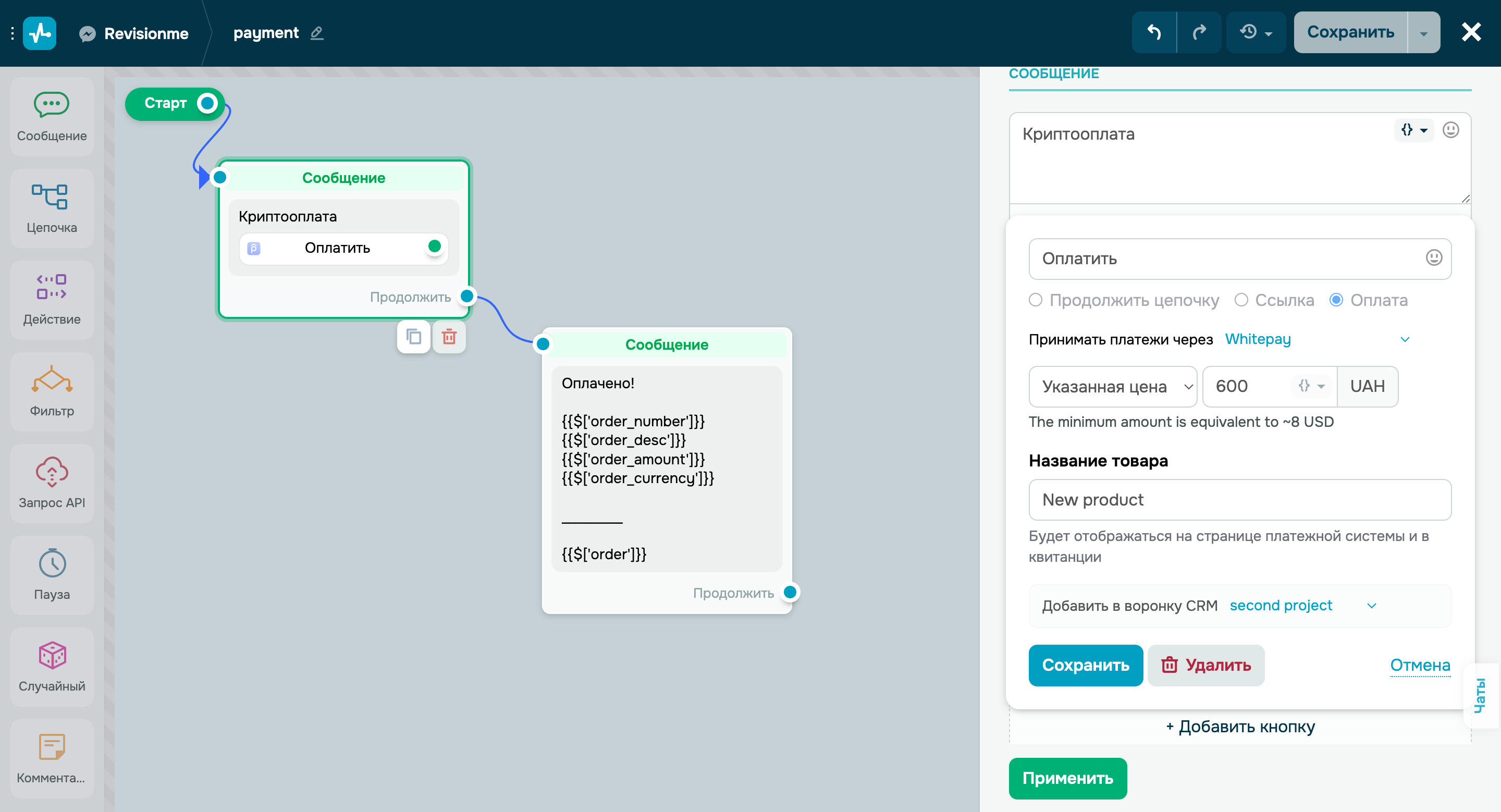Screen dimensions: 1501x812
Task: Duplicate the selected message block
Action: pyautogui.click(x=414, y=336)
